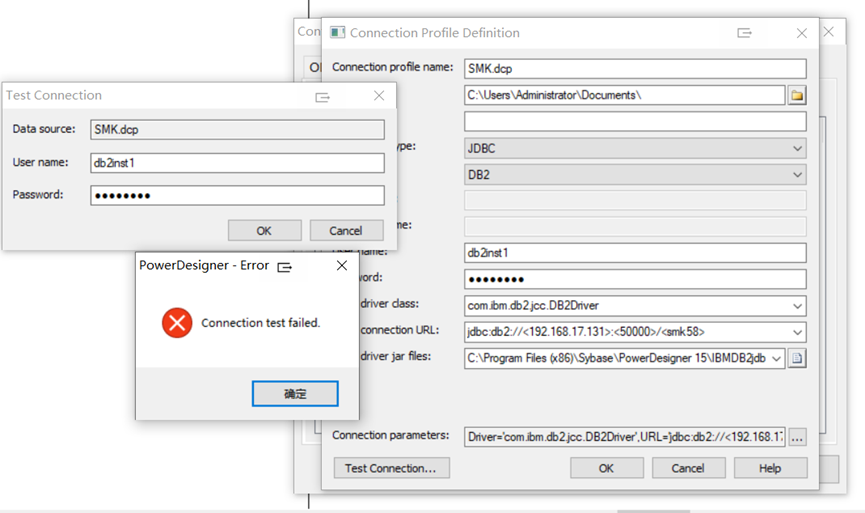Open connection parameters ellipsis button

(x=797, y=437)
